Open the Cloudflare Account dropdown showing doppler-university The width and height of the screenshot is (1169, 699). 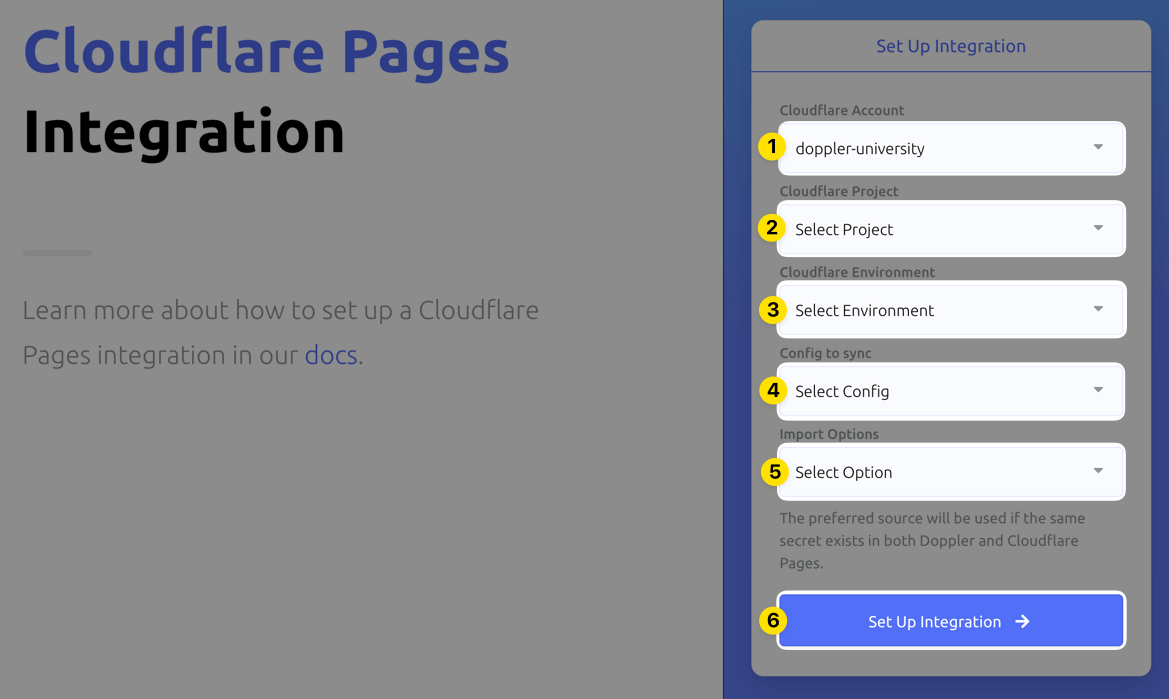coord(951,148)
